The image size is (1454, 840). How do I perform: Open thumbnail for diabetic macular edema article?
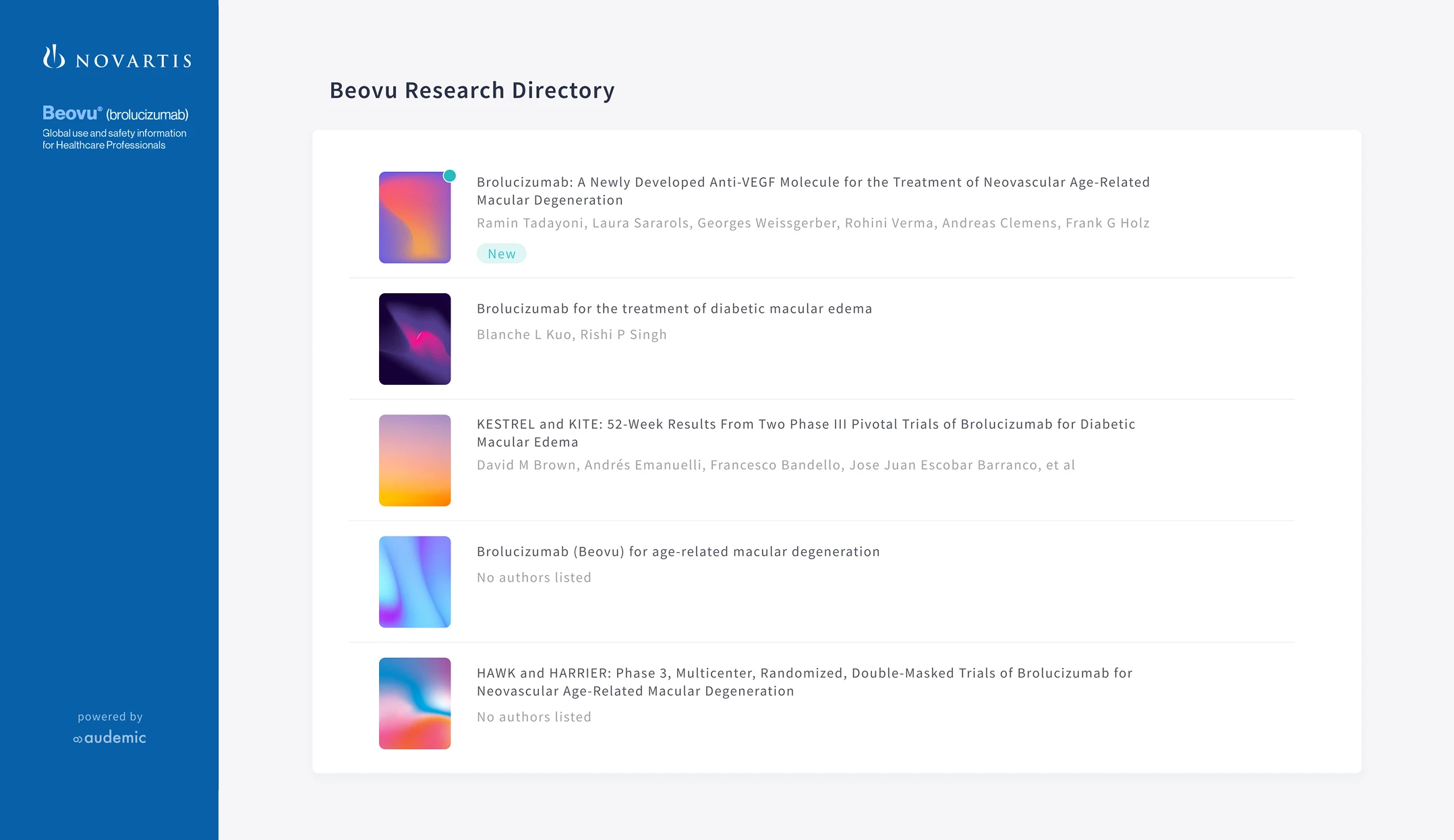415,339
